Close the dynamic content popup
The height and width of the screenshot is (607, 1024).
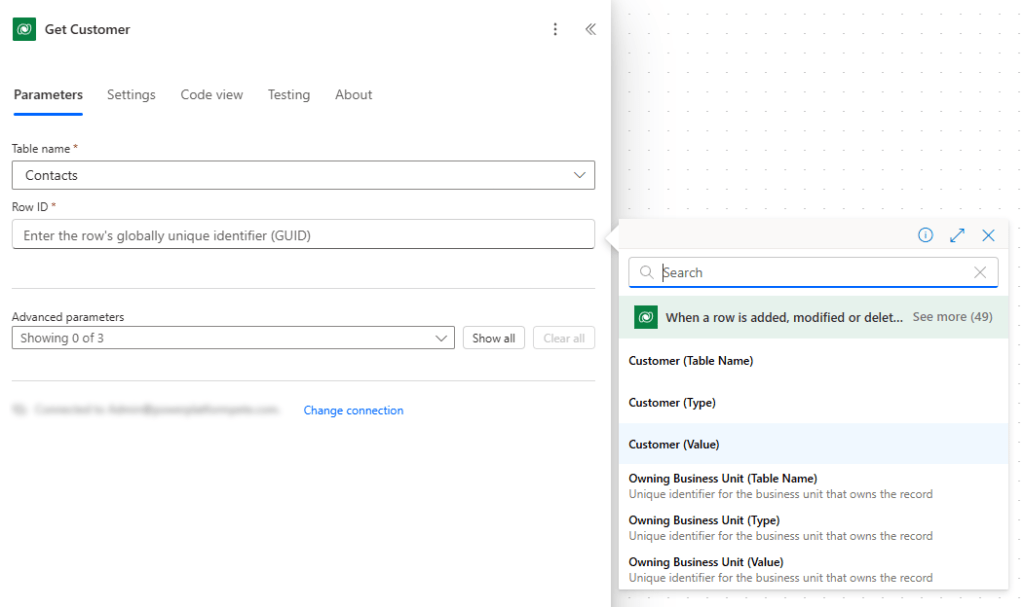988,235
